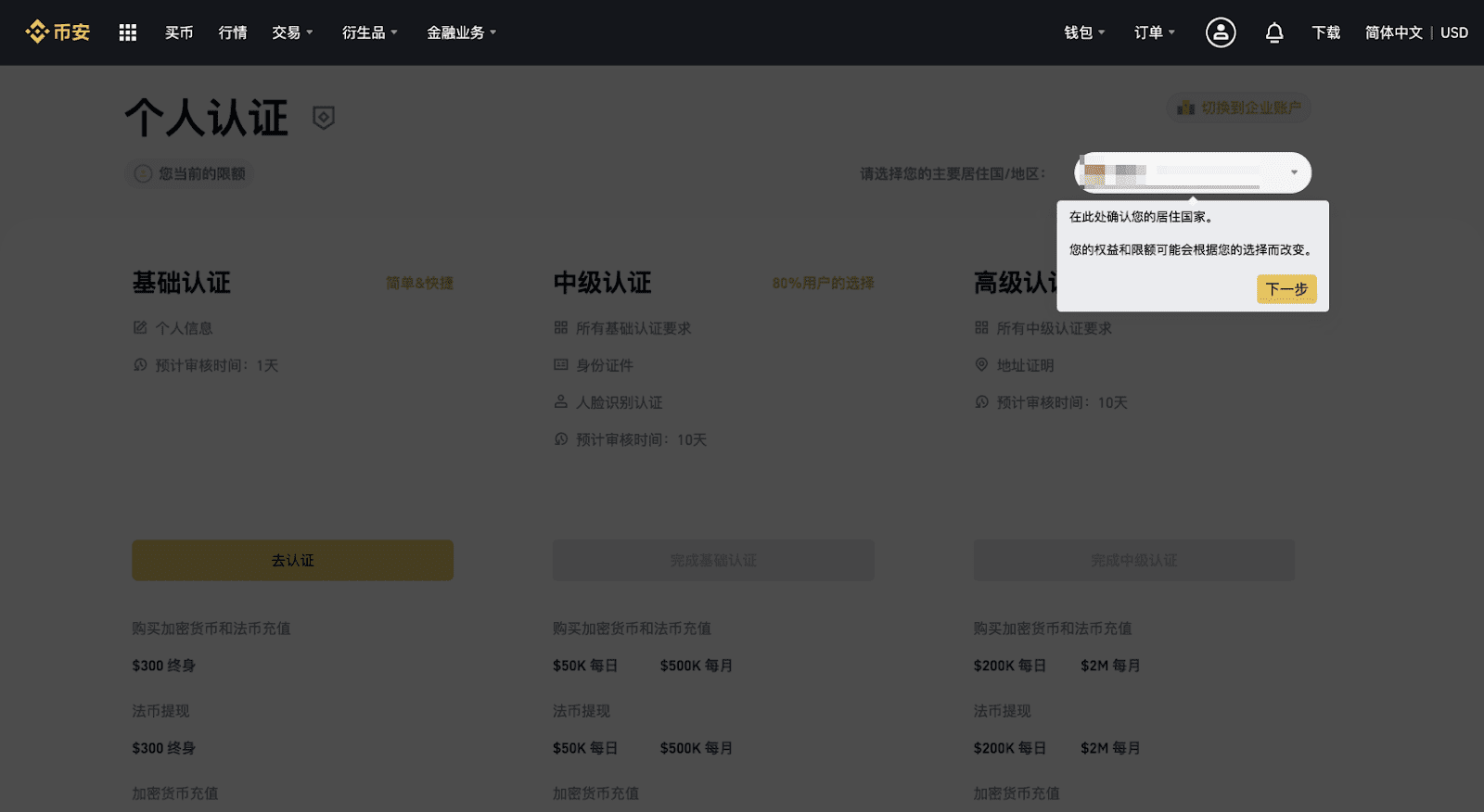Click the 在此处确认您的居住国家 tooltip text

(x=1142, y=217)
